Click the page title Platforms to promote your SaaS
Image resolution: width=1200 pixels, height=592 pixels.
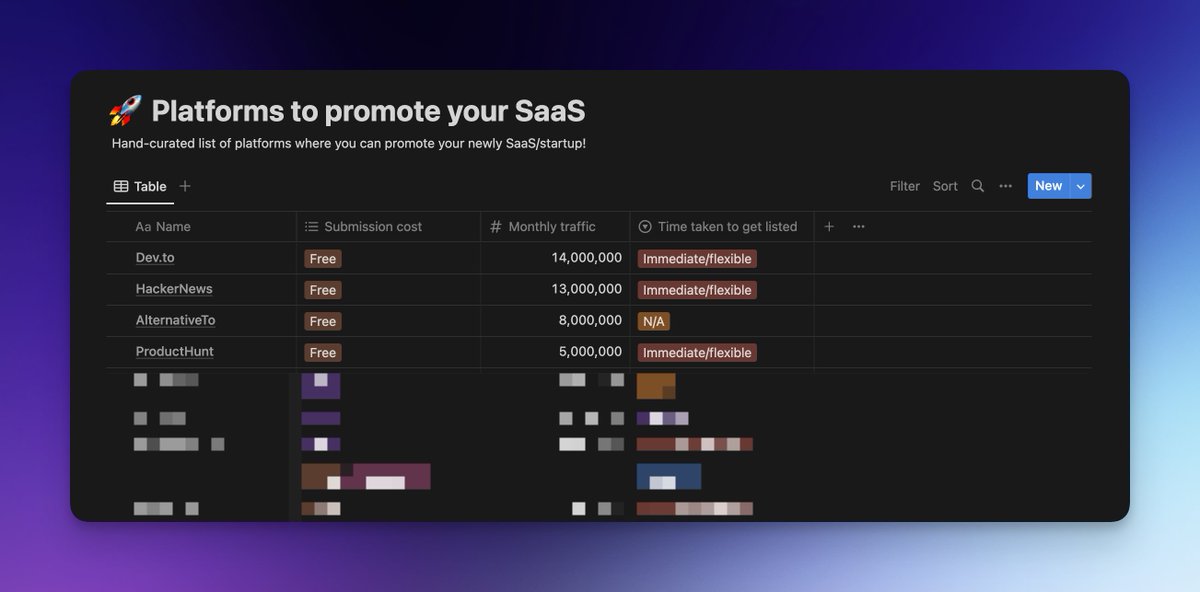[x=368, y=110]
